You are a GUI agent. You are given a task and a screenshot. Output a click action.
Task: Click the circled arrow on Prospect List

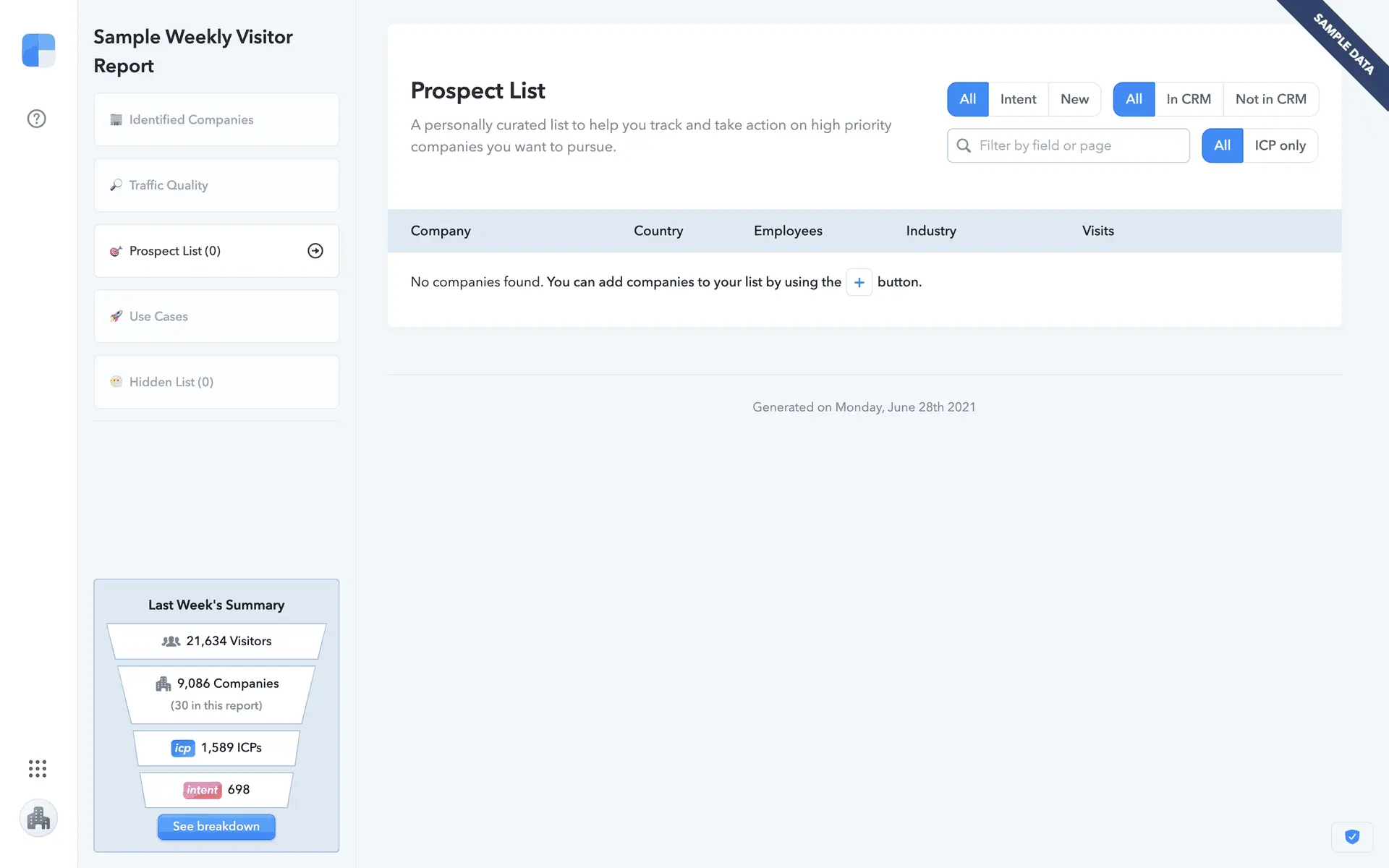click(x=315, y=251)
